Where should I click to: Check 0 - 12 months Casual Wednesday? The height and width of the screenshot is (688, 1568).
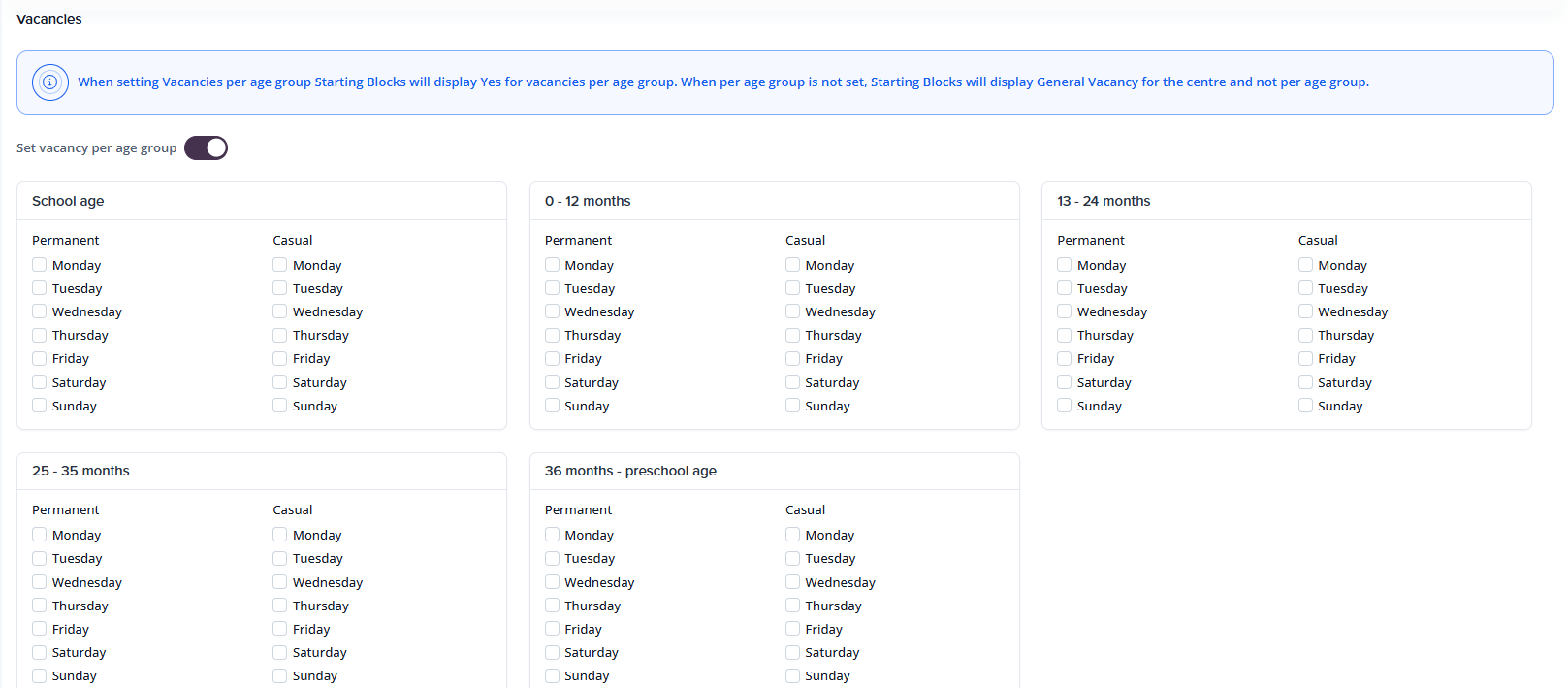tap(793, 311)
